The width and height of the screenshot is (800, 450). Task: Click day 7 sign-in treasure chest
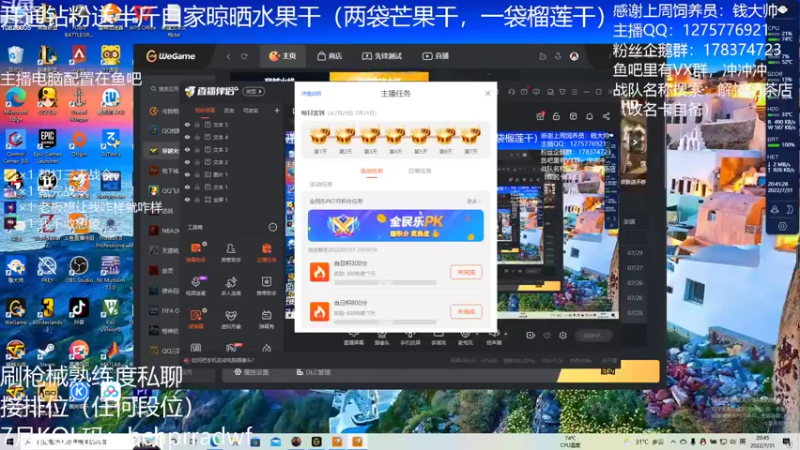tap(470, 136)
